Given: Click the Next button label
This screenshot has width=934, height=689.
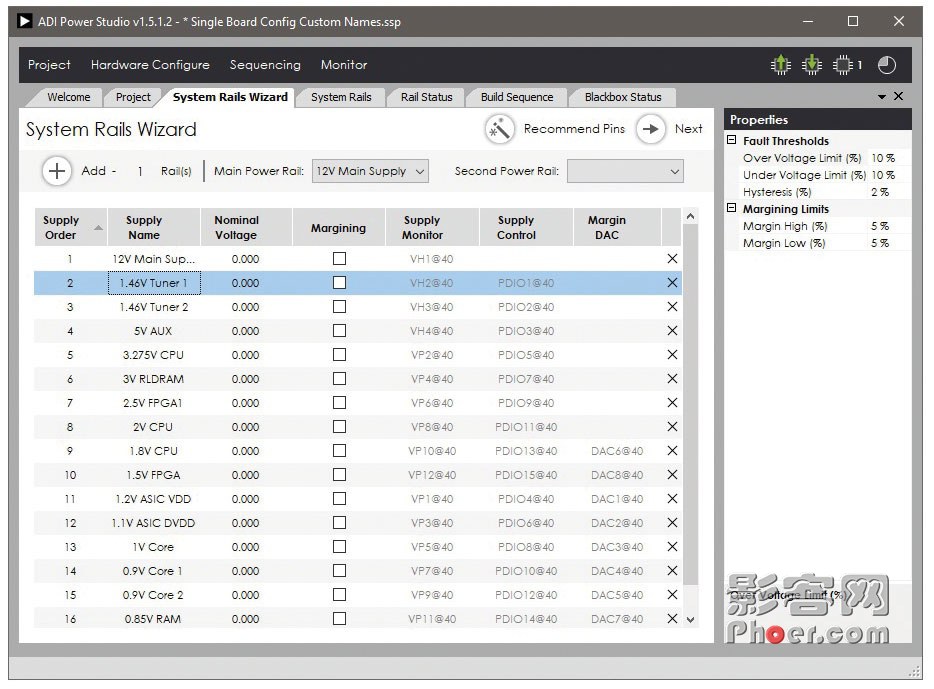Looking at the screenshot, I should [689, 129].
